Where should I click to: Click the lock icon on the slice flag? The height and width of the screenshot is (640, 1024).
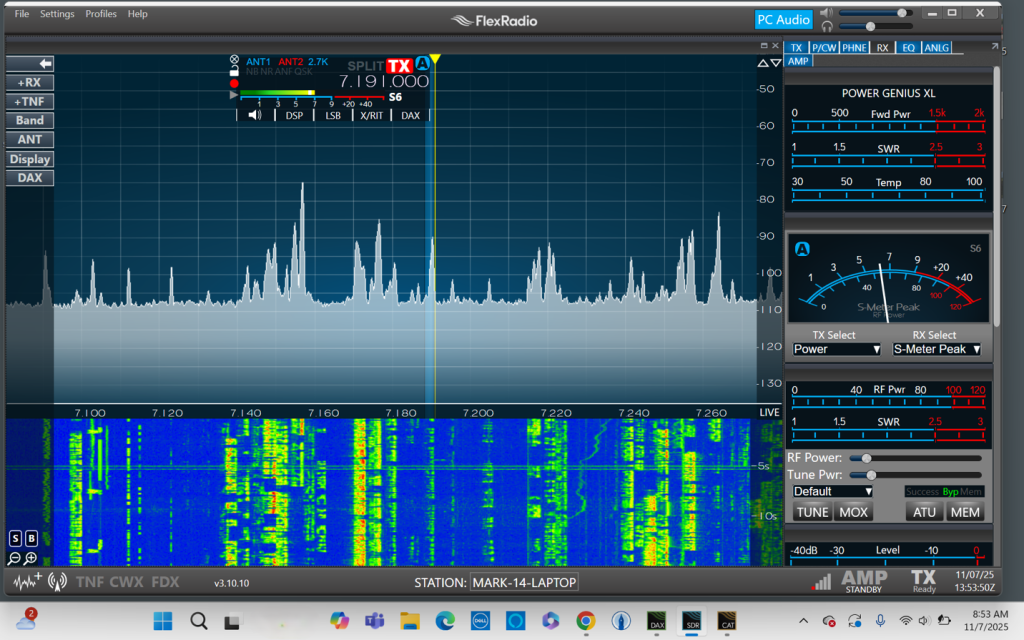(233, 70)
